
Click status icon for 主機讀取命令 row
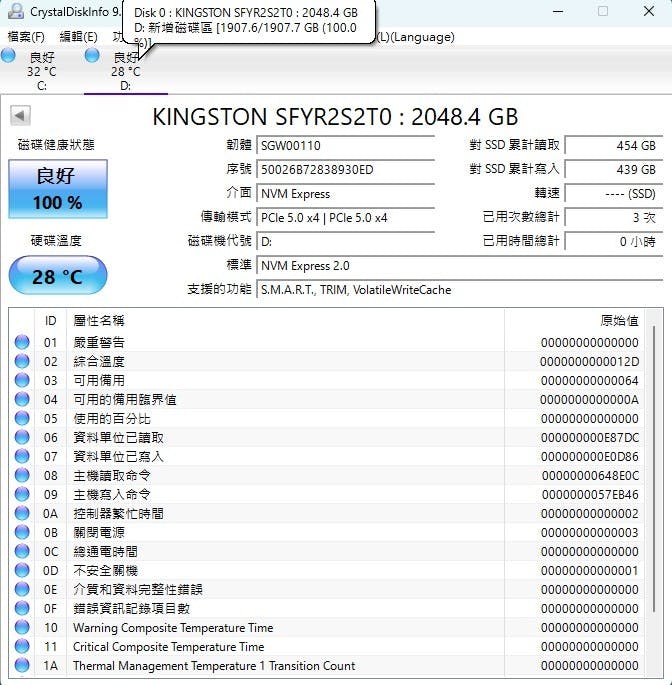tap(22, 476)
